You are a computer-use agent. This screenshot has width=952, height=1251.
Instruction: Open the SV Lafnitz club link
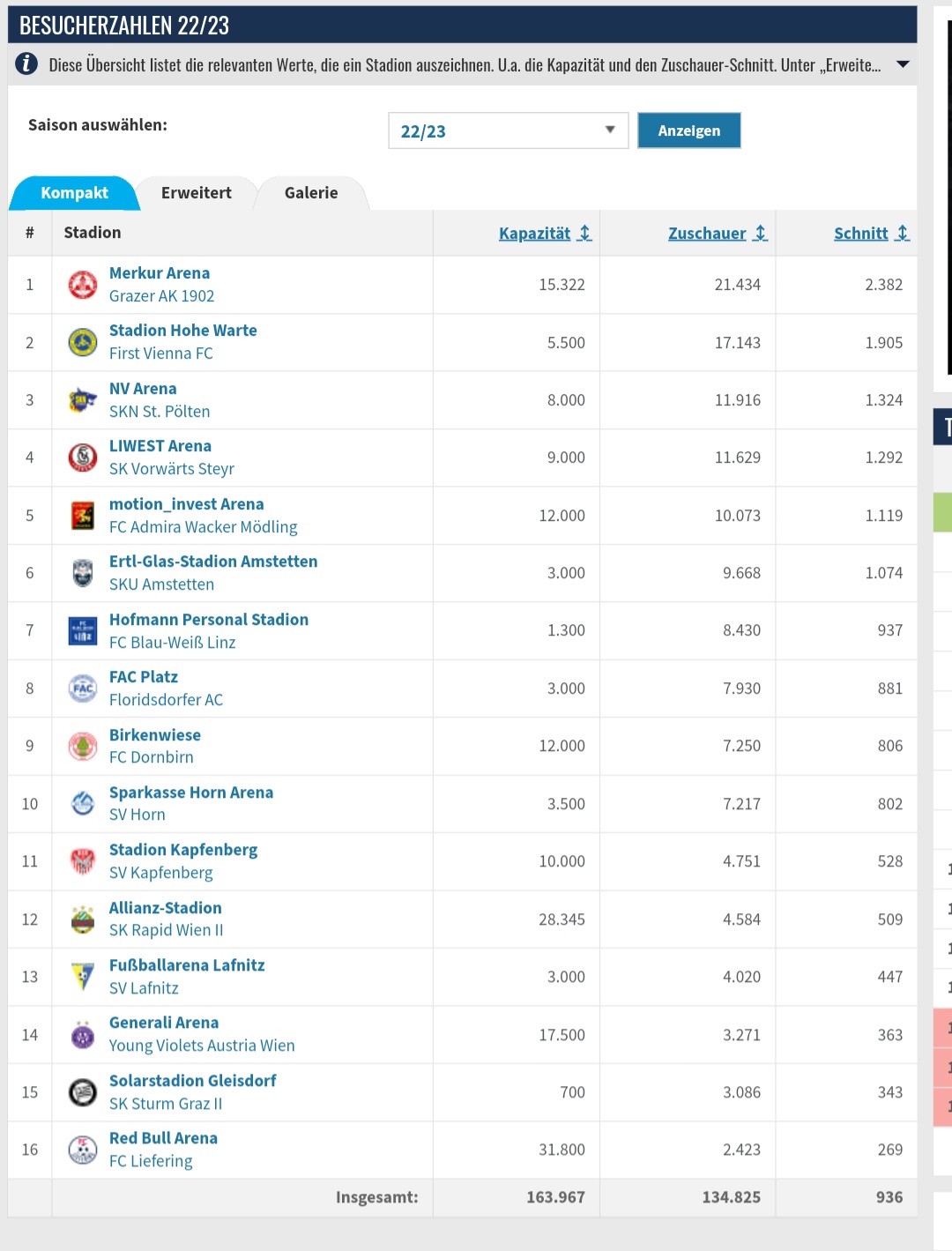pos(144,988)
